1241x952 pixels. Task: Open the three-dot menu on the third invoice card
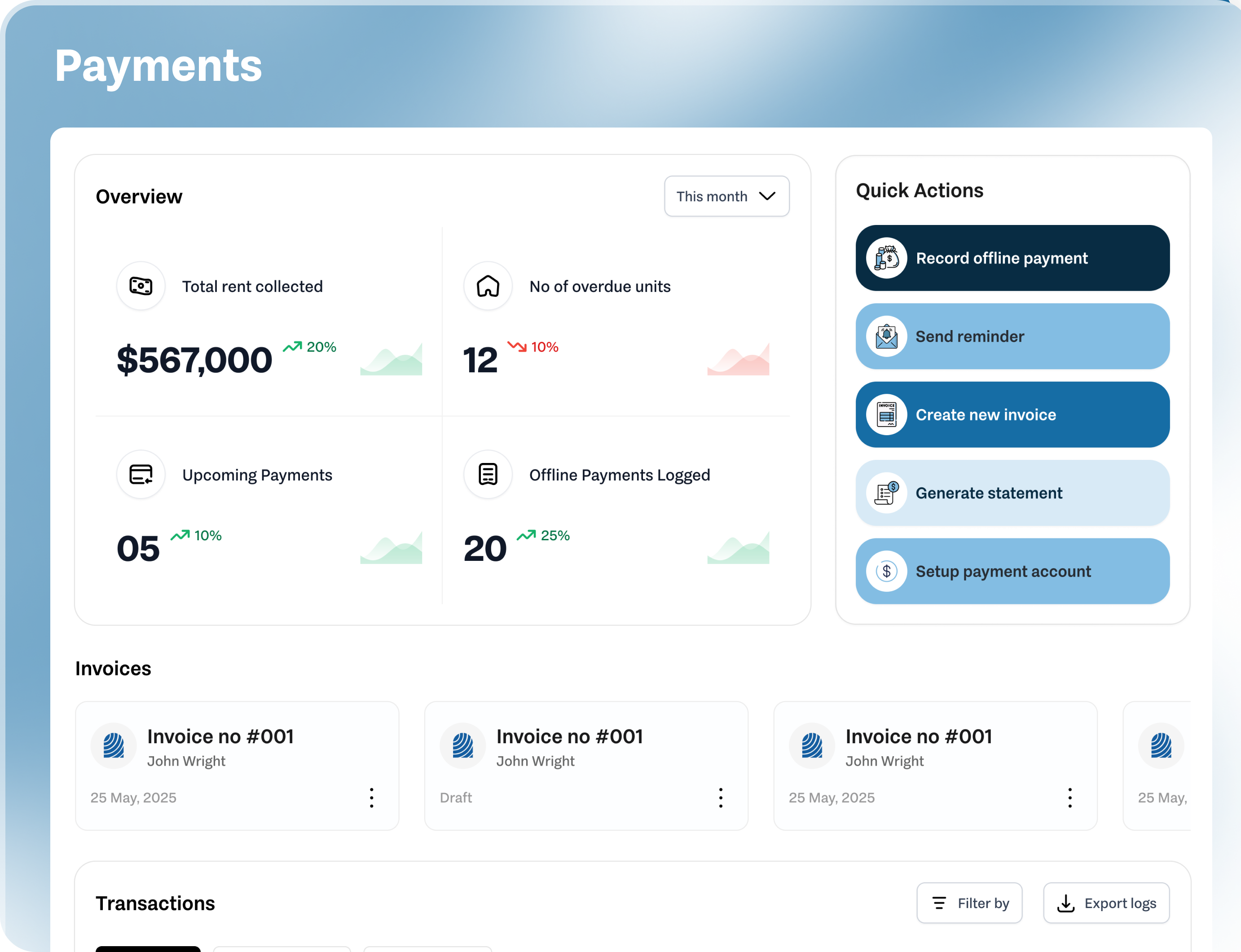coord(1070,798)
